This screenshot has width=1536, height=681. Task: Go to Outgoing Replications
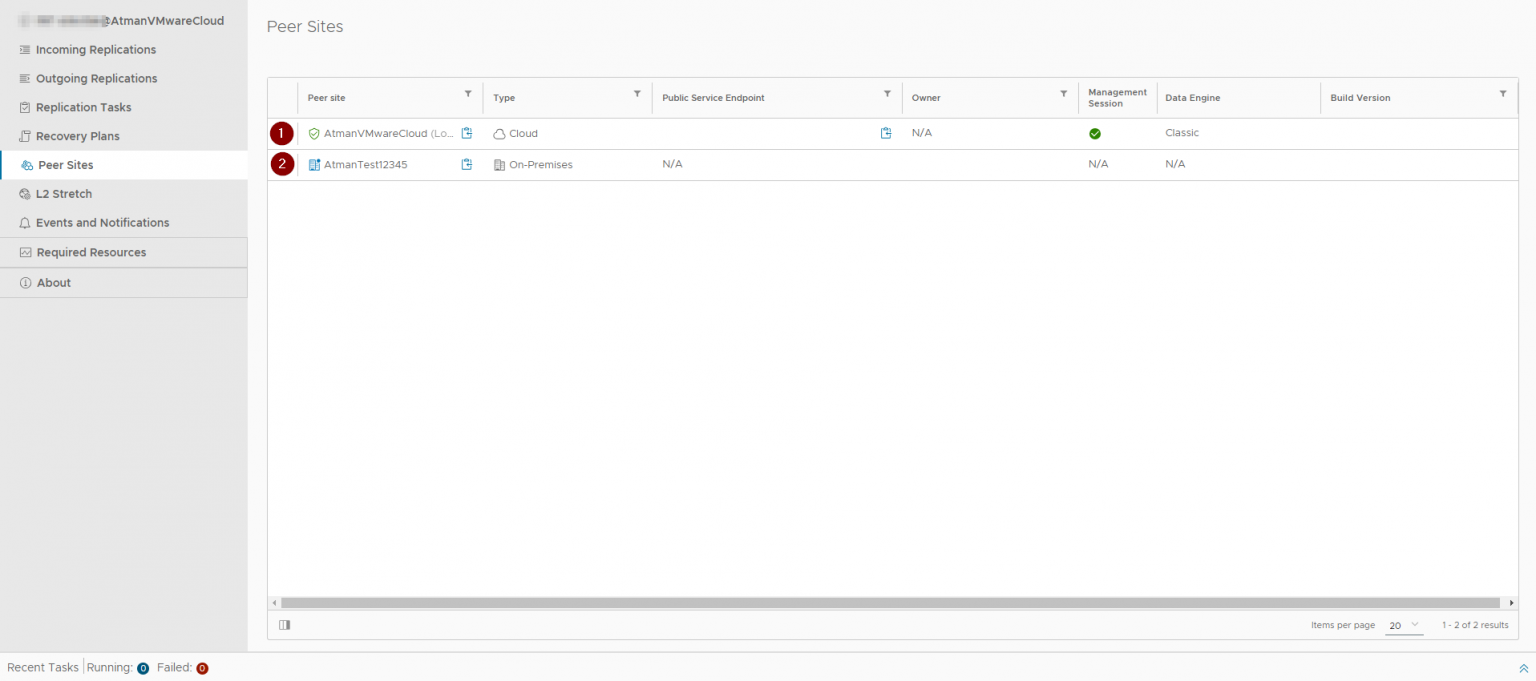point(96,78)
